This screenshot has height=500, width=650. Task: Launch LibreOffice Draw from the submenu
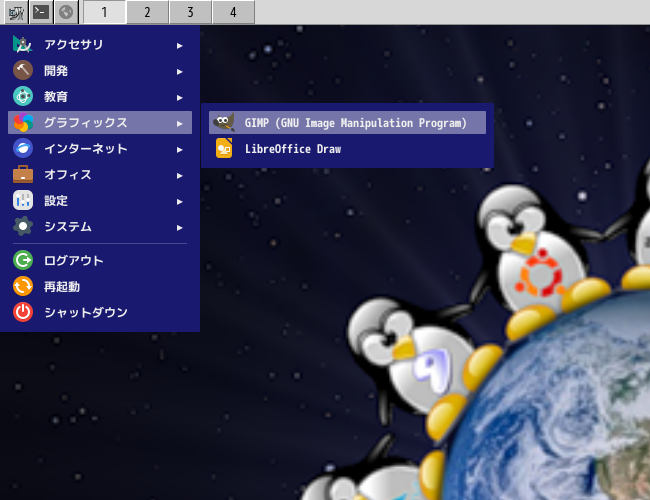[347, 149]
